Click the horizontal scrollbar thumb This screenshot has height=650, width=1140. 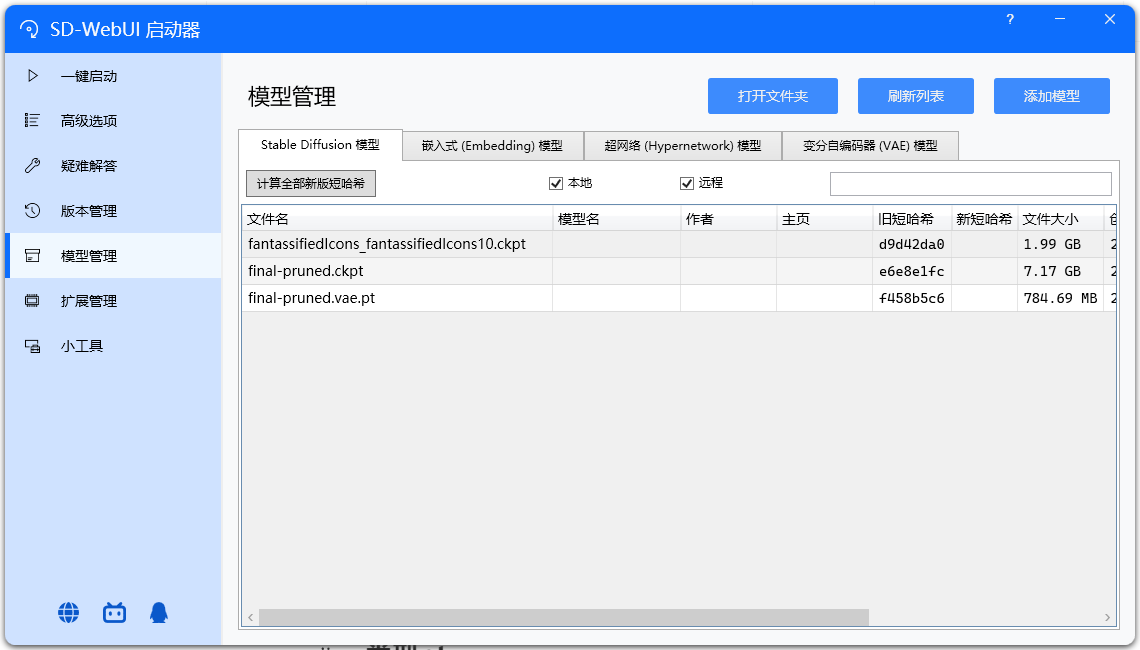tap(563, 617)
